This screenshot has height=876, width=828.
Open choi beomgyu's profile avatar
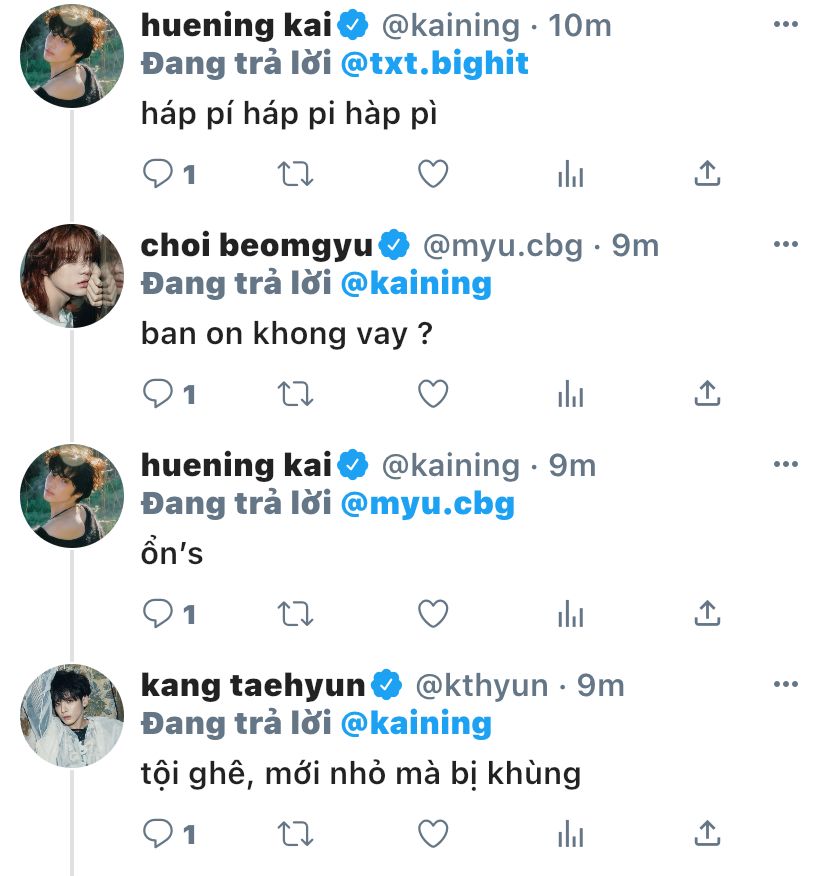tap(72, 276)
